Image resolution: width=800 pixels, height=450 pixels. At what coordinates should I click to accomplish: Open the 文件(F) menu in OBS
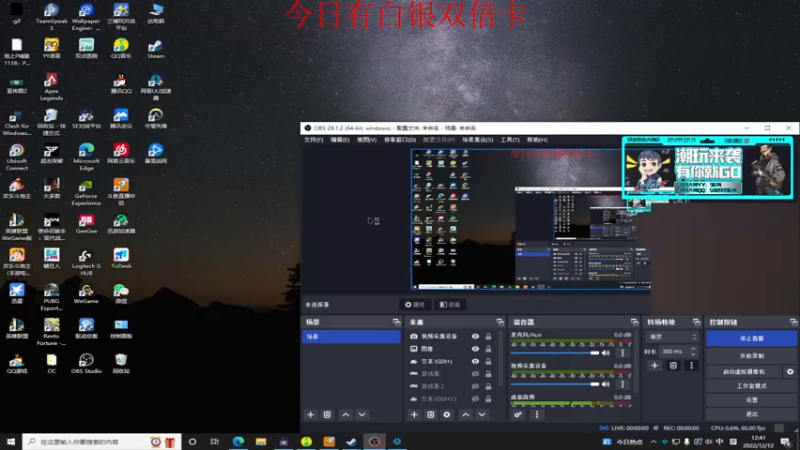[x=313, y=140]
